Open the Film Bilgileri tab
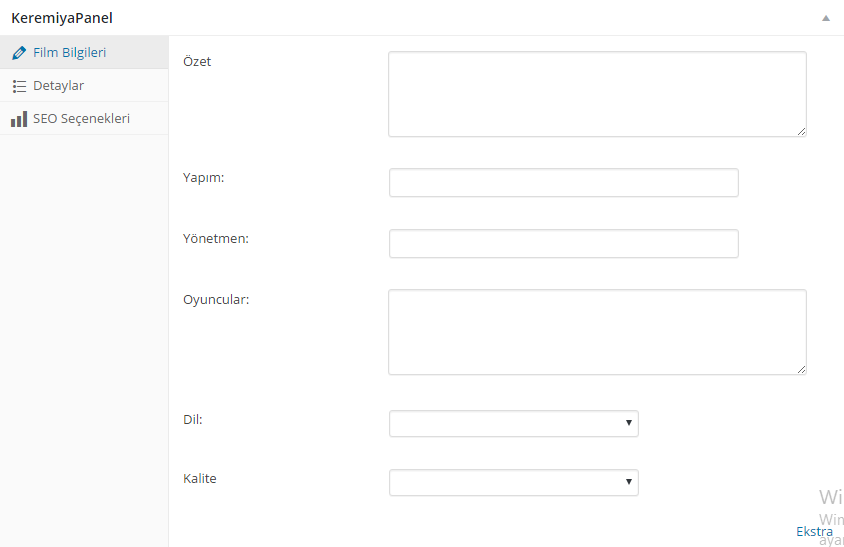Viewport: 844px width, 547px height. click(x=84, y=52)
